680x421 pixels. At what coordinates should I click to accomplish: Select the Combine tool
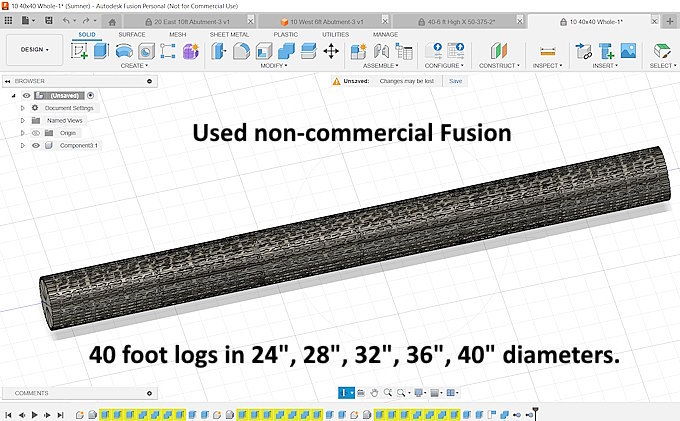point(286,51)
